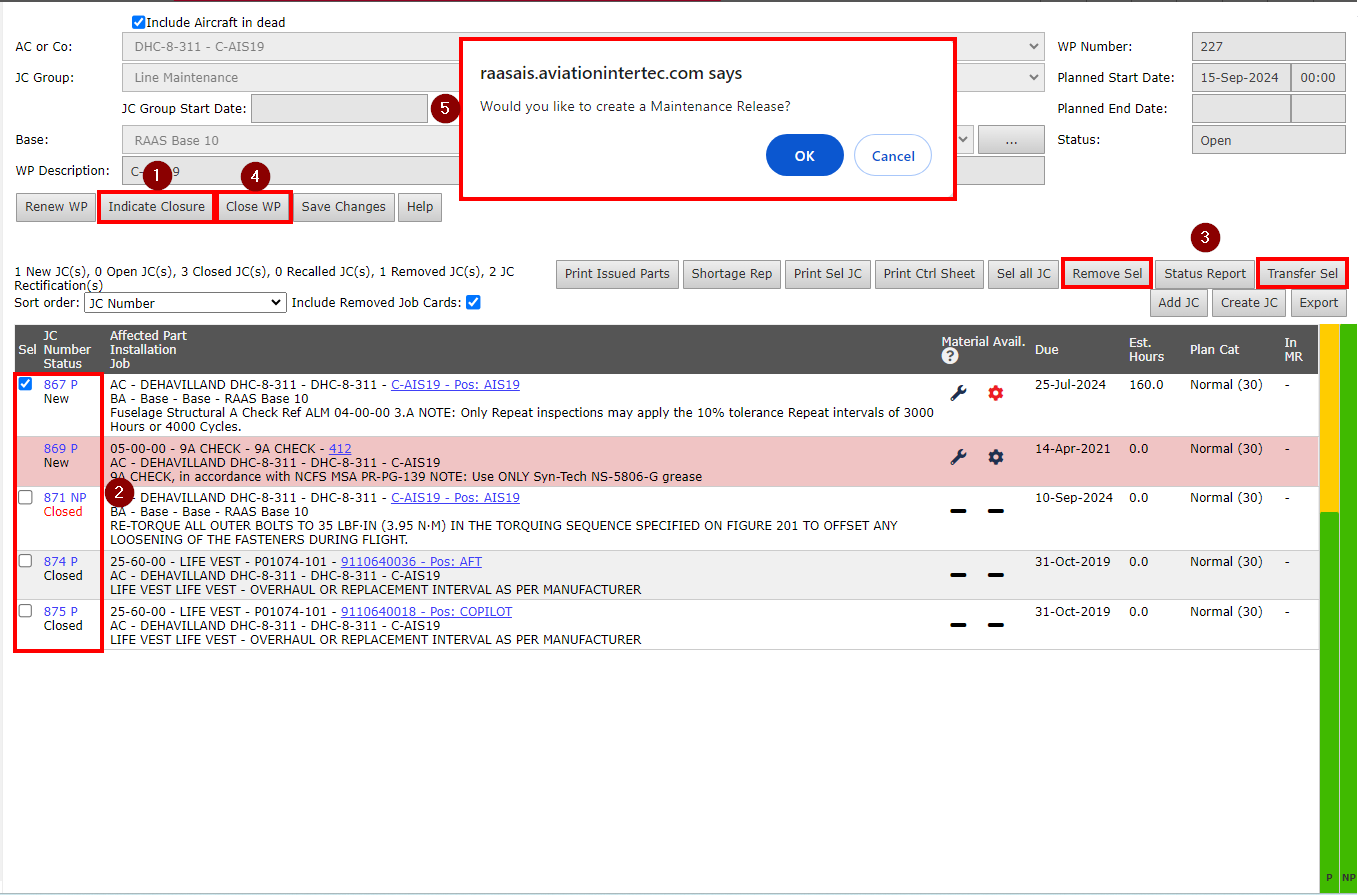Click the yellow segment of the P progress bar

click(1329, 420)
